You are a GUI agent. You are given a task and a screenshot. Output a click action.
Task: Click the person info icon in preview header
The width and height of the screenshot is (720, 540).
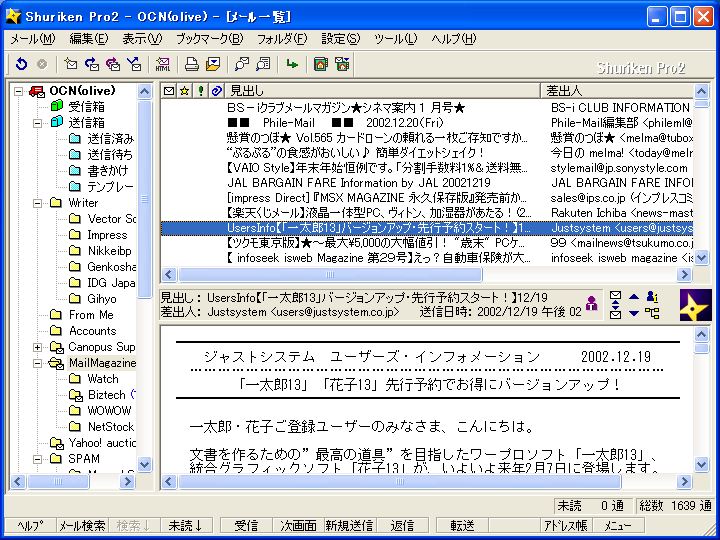pyautogui.click(x=652, y=297)
